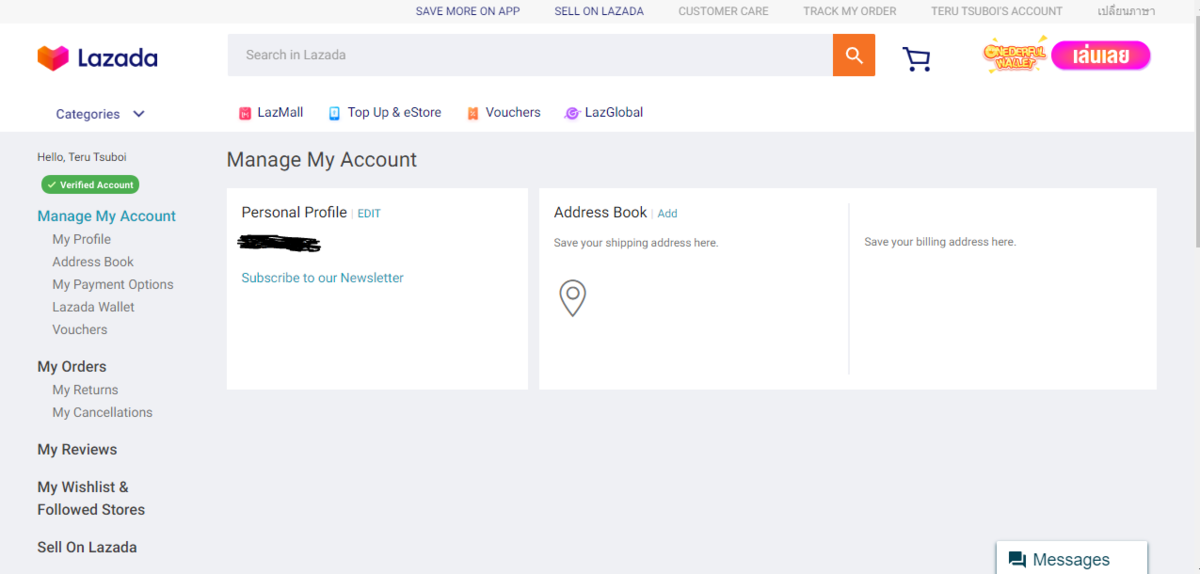Open My Cancellations in sidebar
The height and width of the screenshot is (574, 1200).
coord(102,413)
